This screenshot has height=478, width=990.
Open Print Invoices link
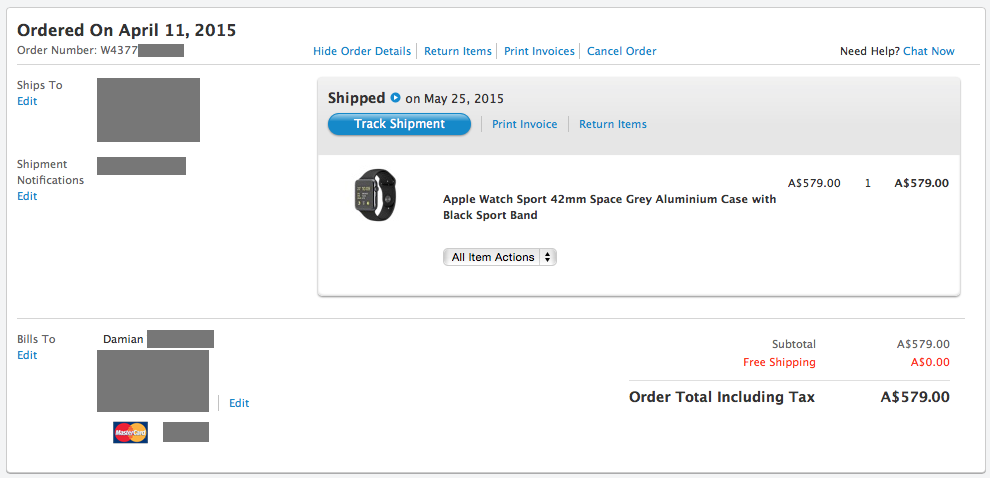[x=539, y=51]
